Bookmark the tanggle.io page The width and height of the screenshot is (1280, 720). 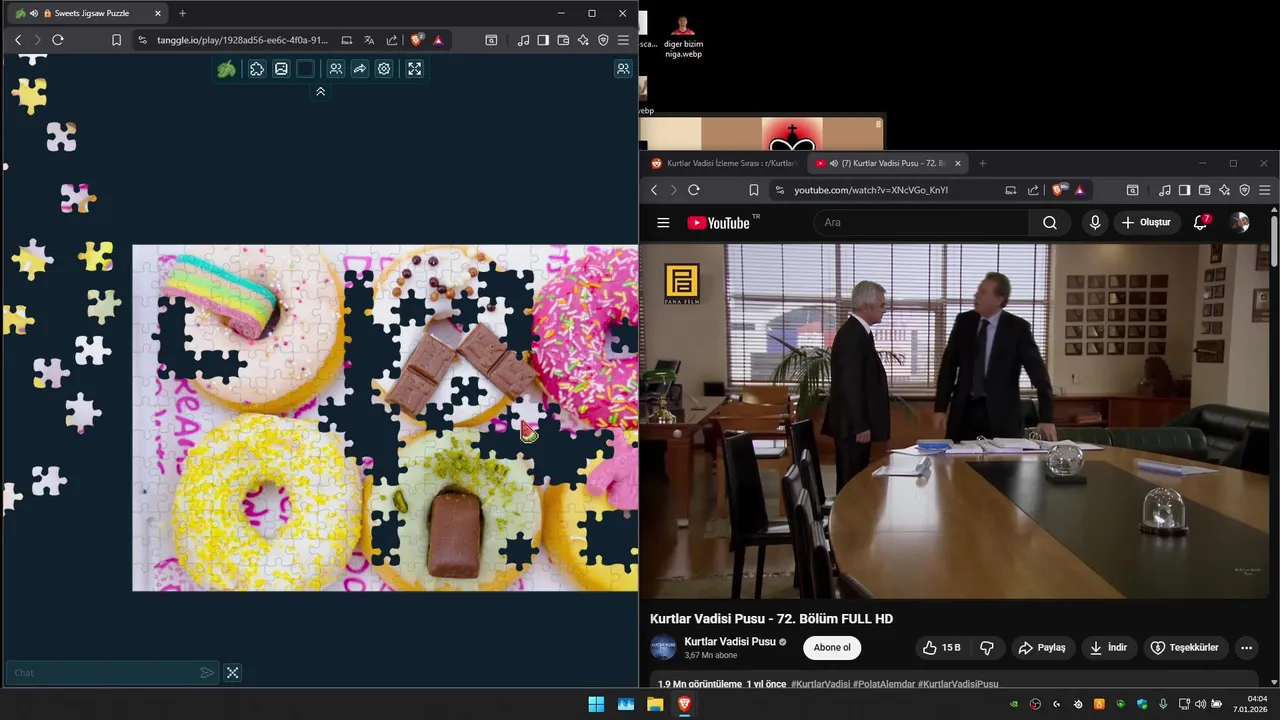116,40
